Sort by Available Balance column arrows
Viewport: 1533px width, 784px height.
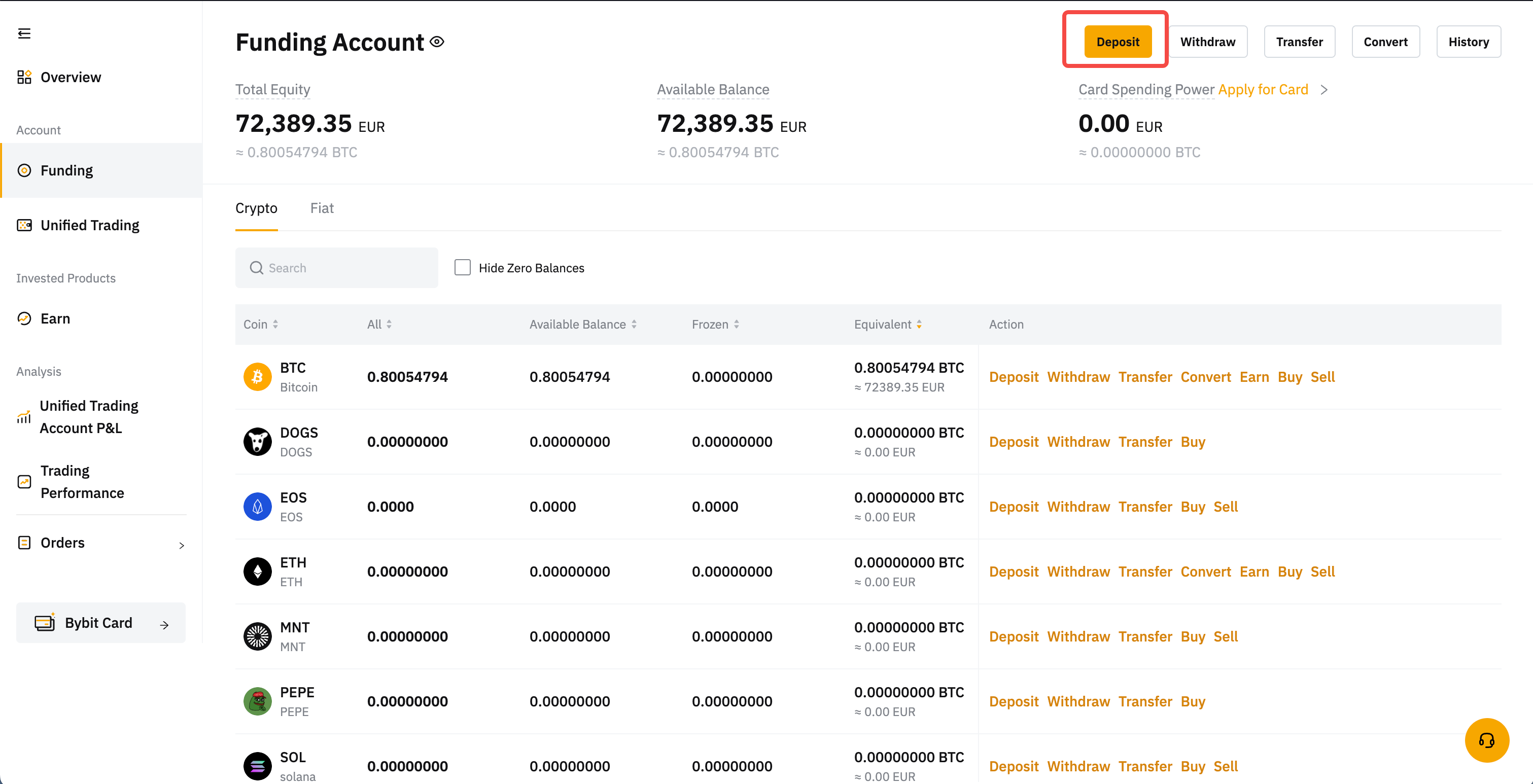(x=634, y=324)
